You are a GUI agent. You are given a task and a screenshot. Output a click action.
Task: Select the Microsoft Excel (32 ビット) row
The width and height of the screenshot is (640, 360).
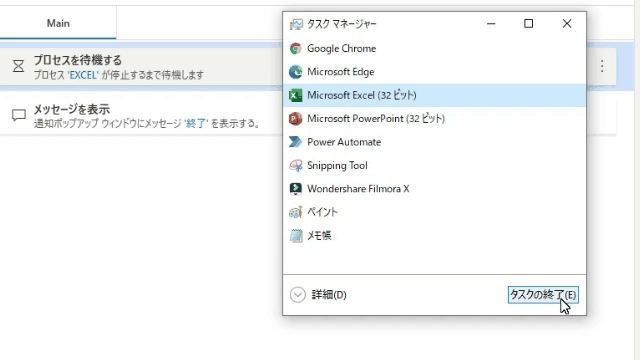[434, 95]
